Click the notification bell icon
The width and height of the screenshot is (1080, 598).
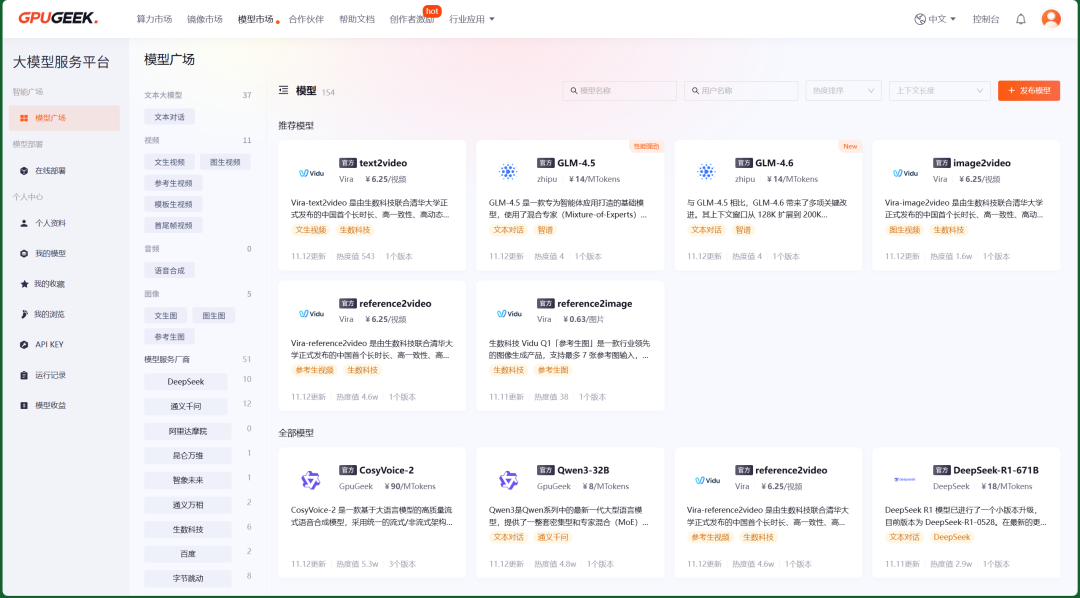point(1019,17)
